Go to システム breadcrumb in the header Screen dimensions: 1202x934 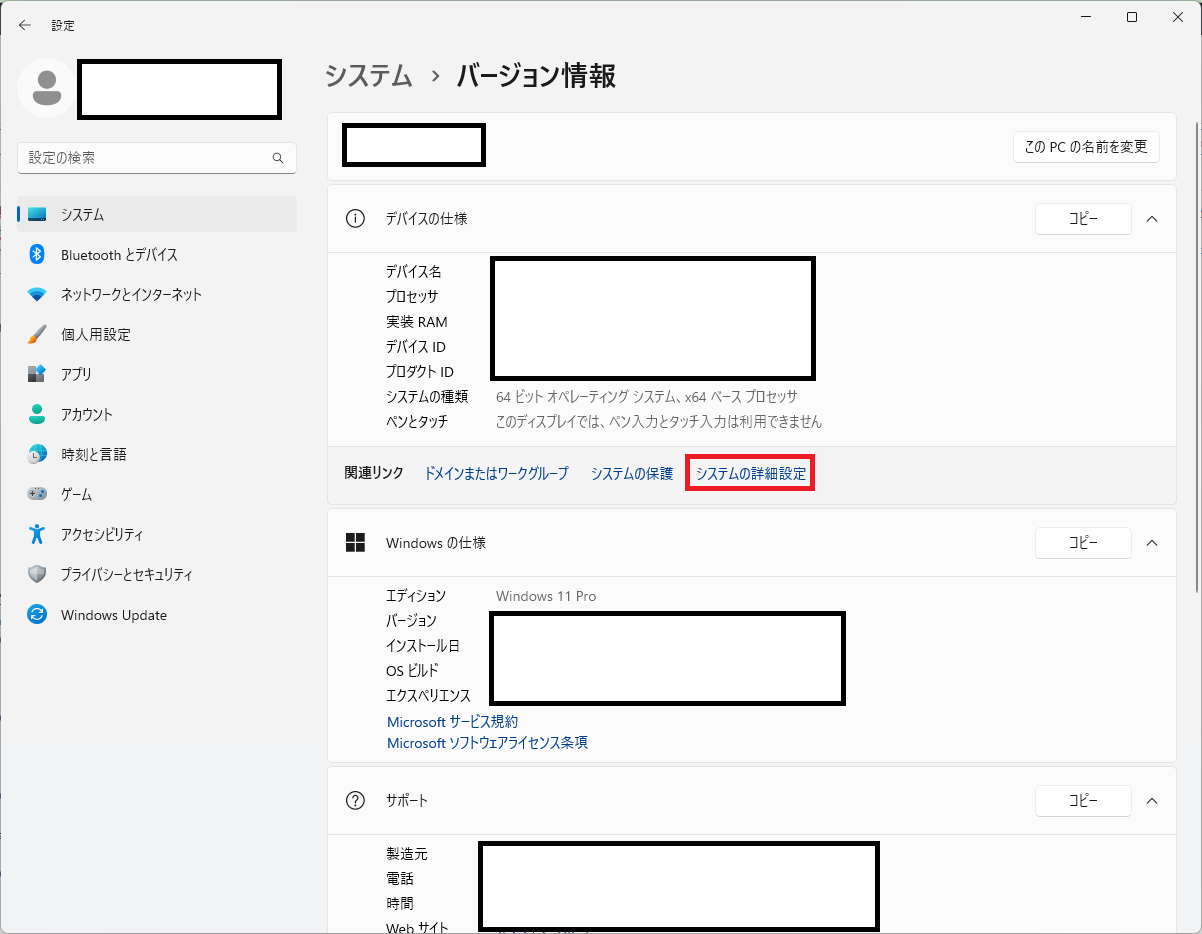[368, 76]
